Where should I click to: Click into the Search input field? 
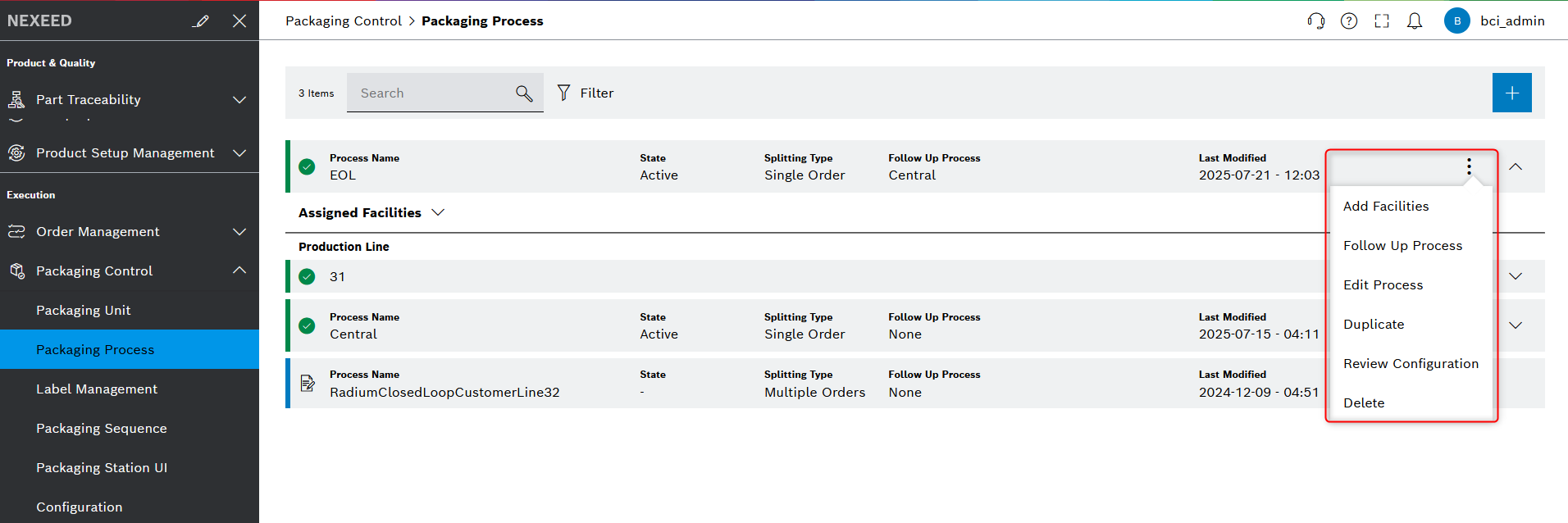click(431, 93)
